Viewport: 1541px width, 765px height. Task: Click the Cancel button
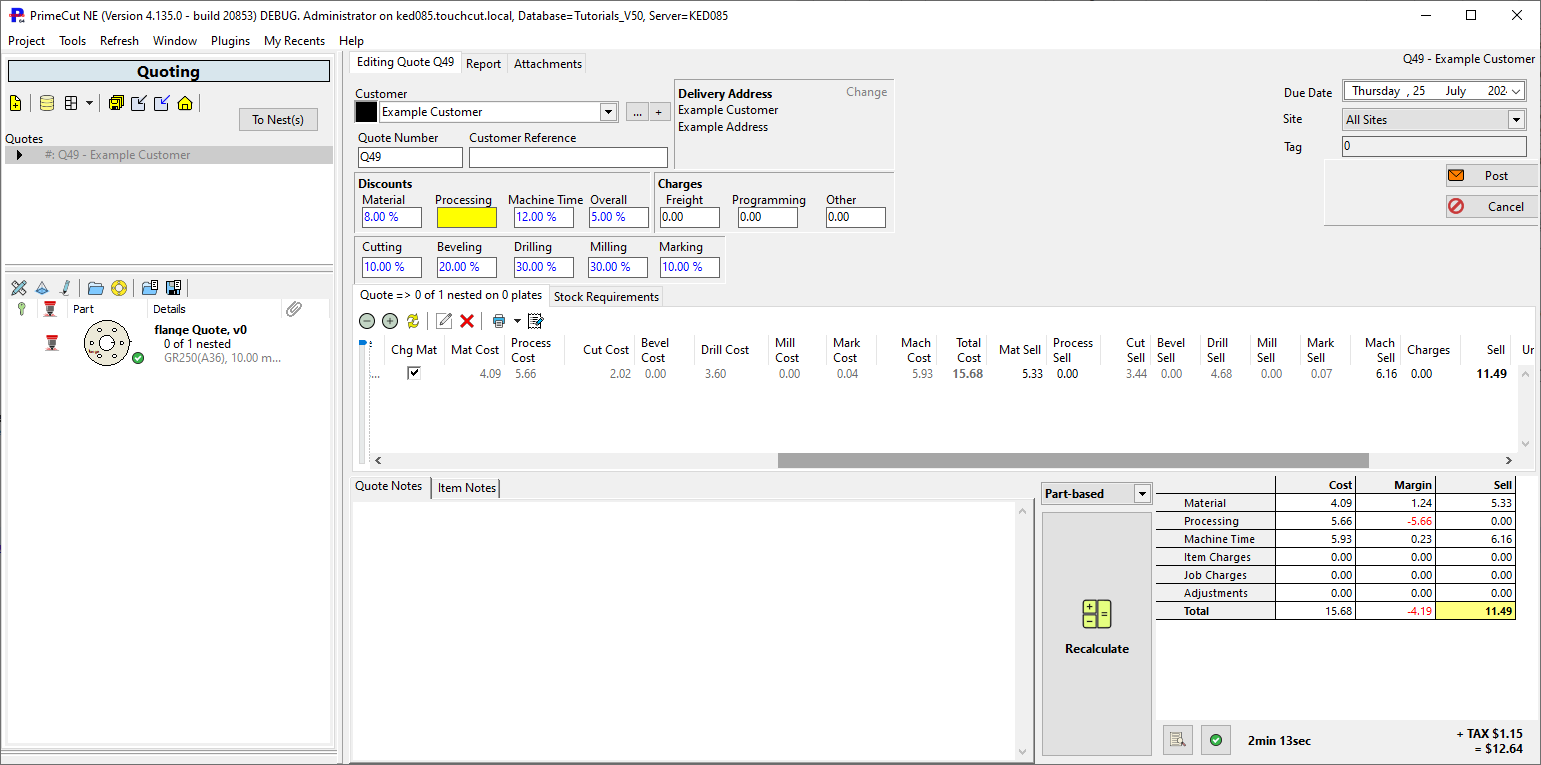[1491, 206]
